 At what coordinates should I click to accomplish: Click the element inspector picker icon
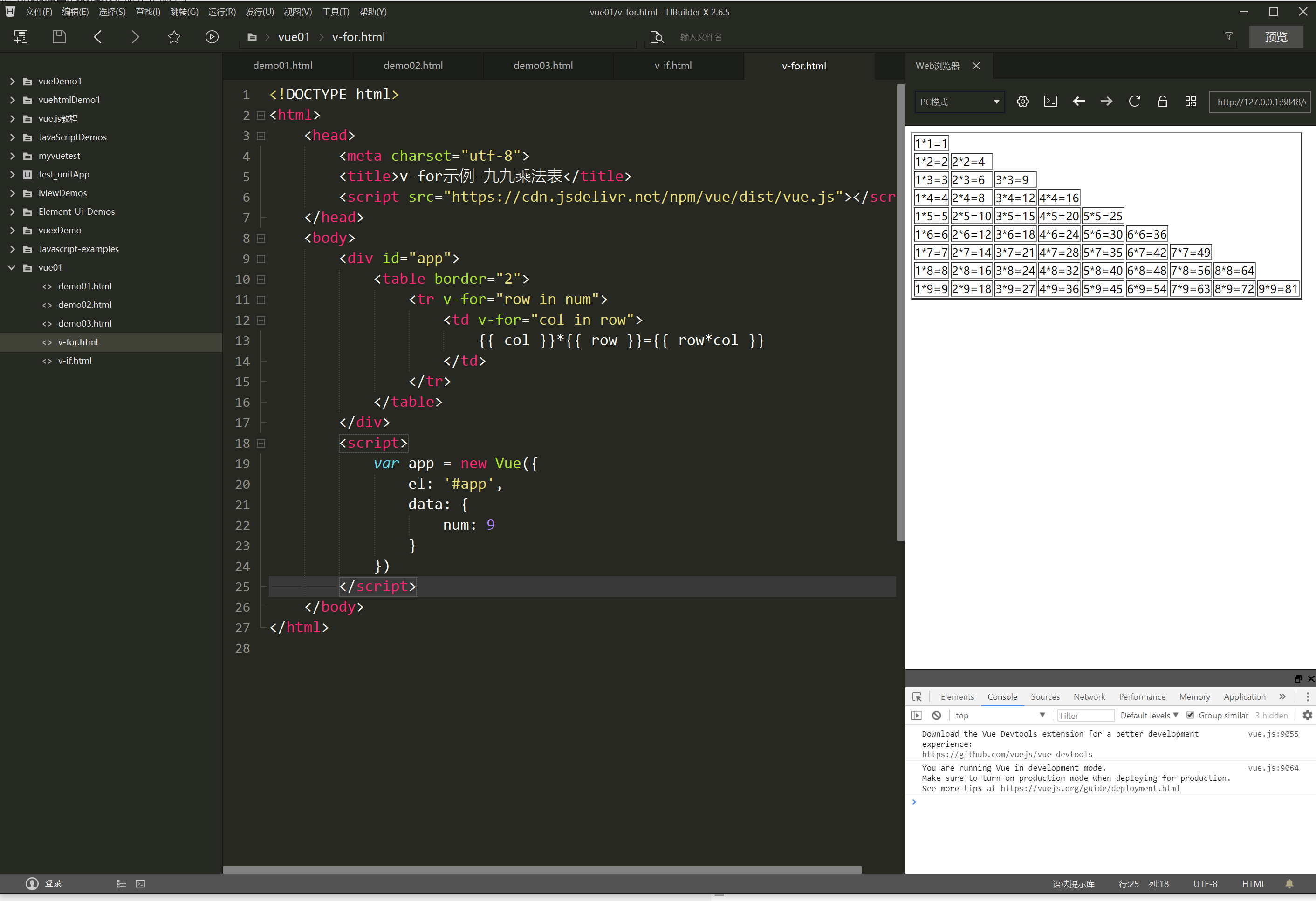[918, 696]
